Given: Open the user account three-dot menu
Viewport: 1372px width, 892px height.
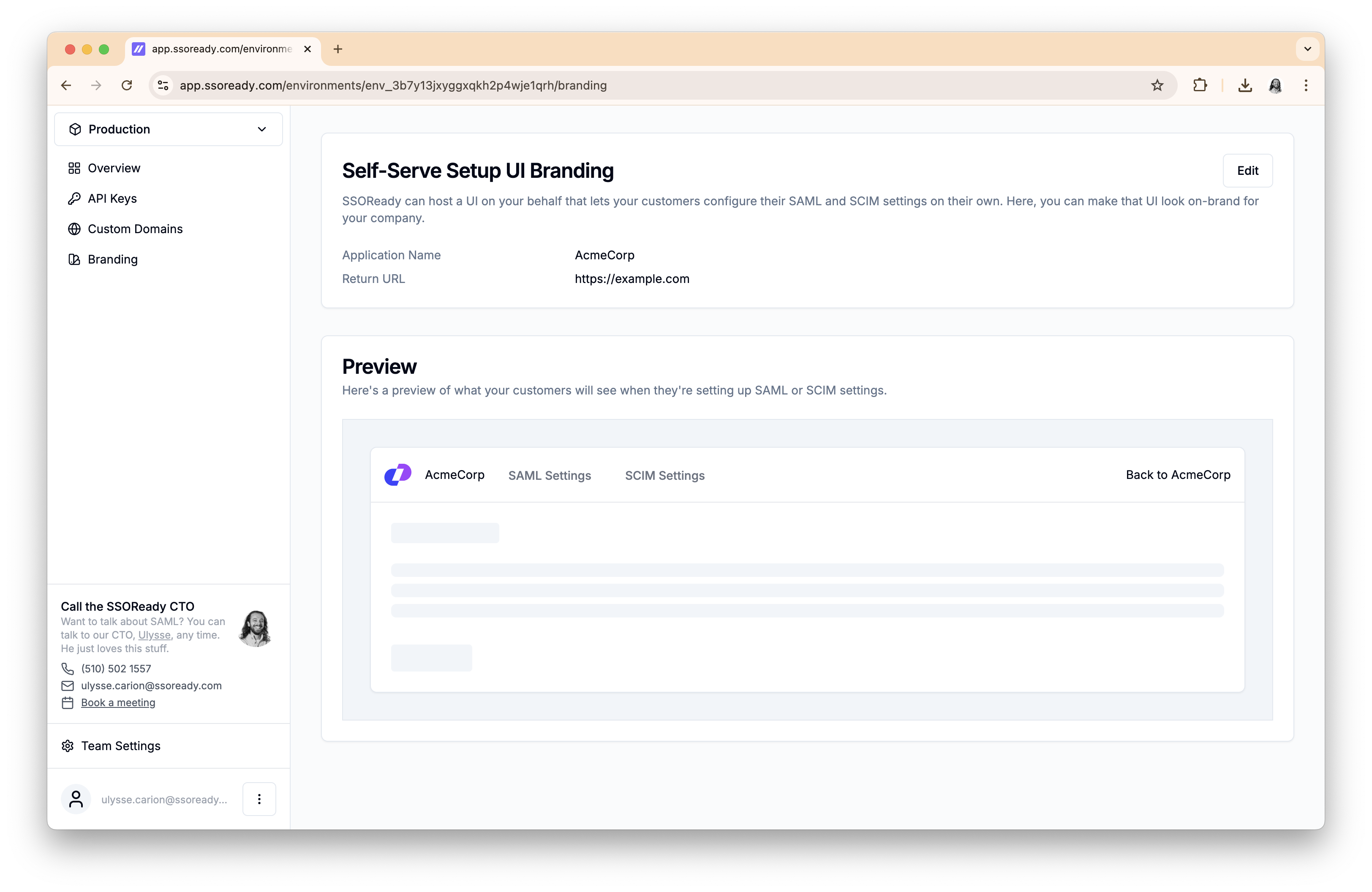Looking at the screenshot, I should click(259, 799).
